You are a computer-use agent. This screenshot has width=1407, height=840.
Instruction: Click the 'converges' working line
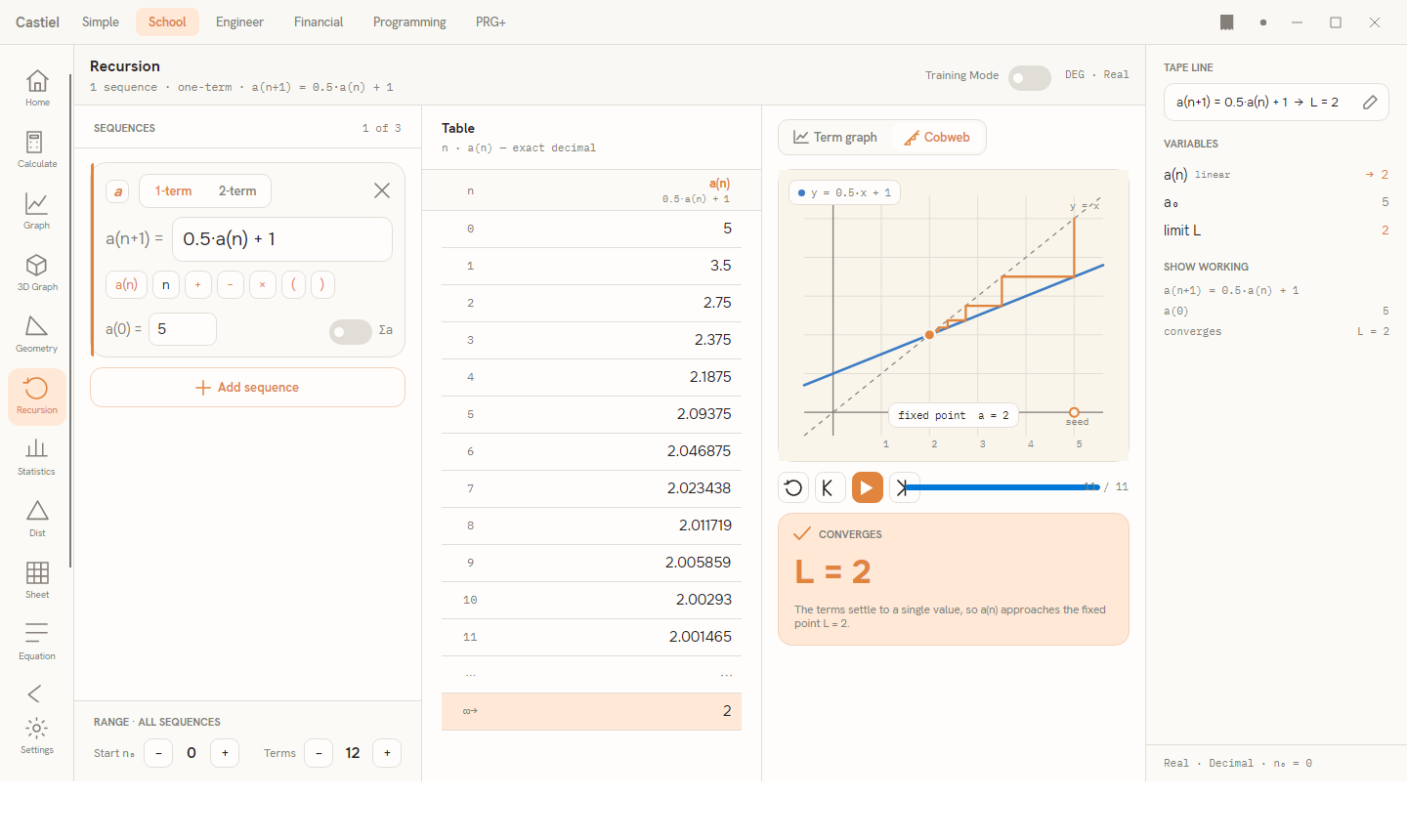click(x=1276, y=331)
